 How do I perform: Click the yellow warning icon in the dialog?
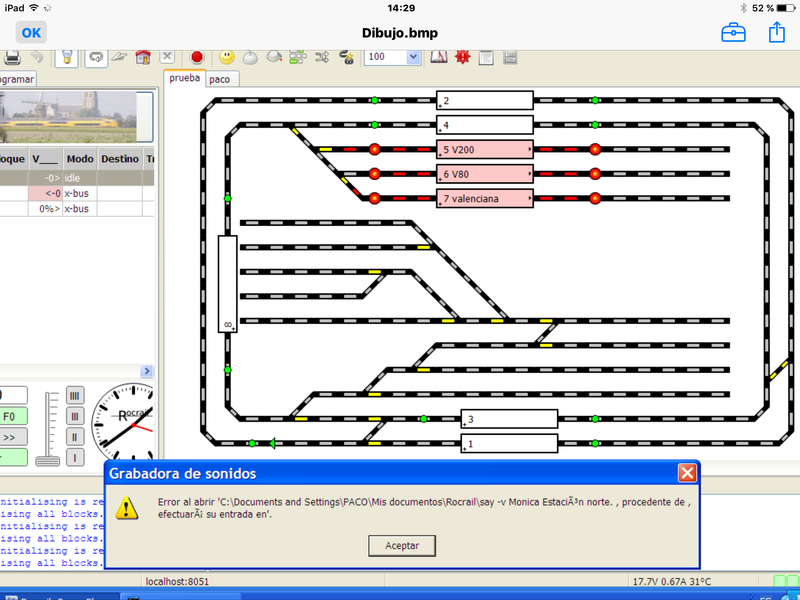pos(127,508)
